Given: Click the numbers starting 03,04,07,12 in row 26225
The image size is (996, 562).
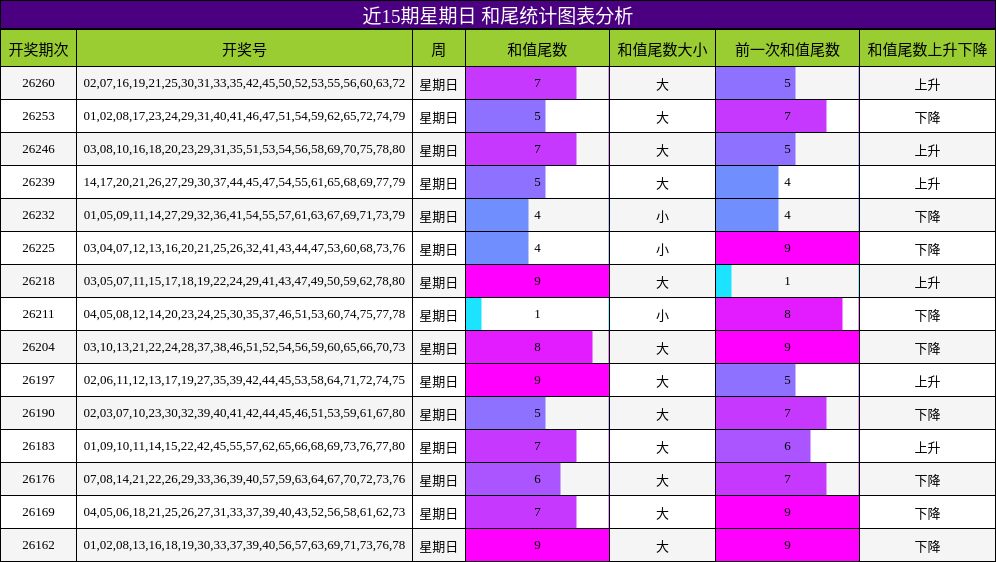Looking at the screenshot, I should pos(245,248).
